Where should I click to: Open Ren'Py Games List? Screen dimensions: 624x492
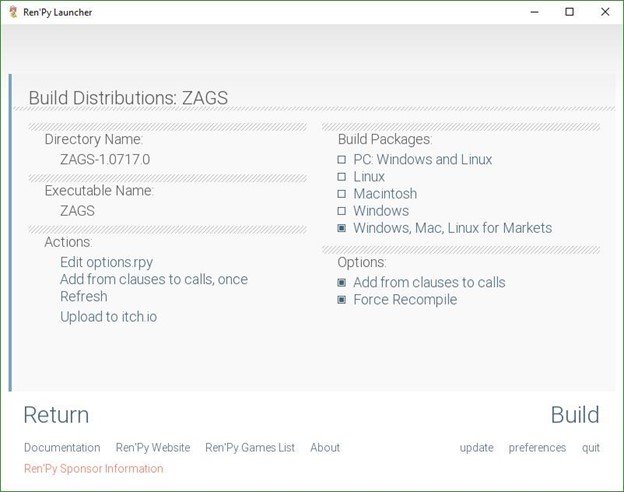[250, 448]
